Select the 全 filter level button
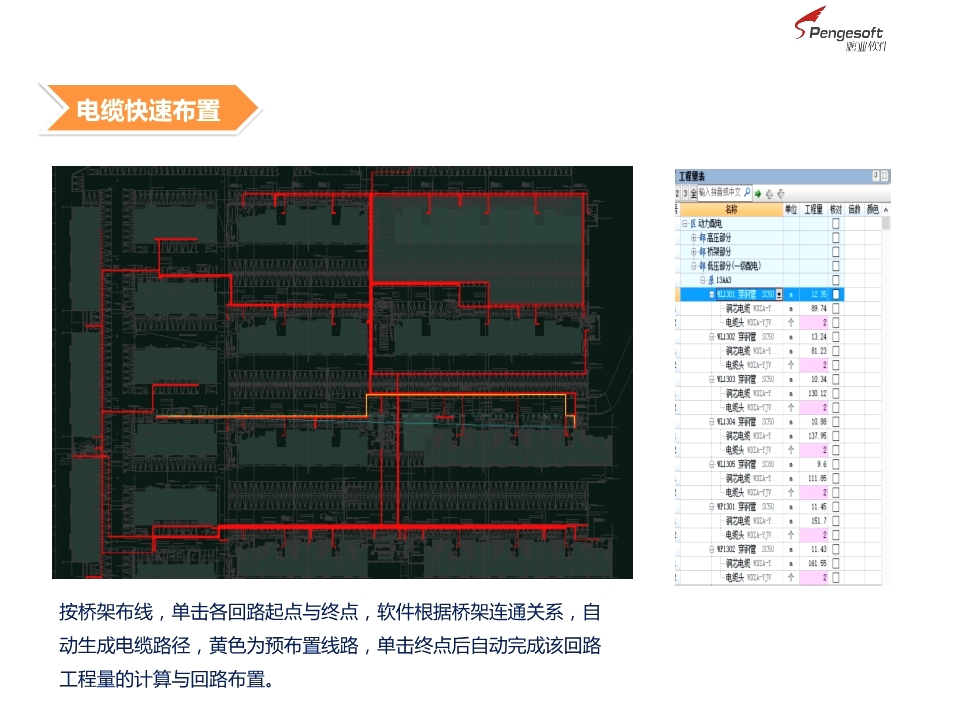Screen dimensions: 960x720 pos(694,193)
